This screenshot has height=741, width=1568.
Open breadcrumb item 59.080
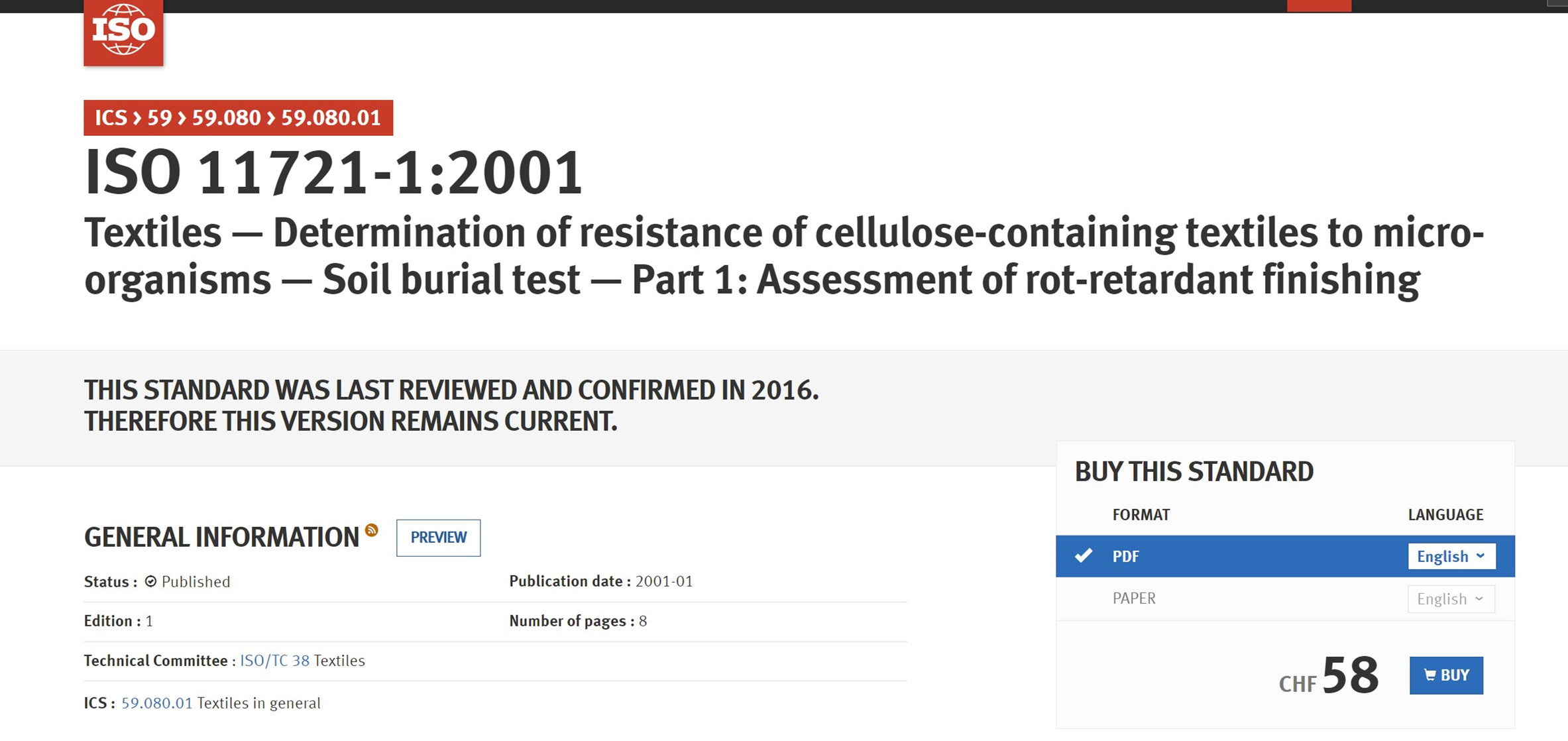click(x=226, y=118)
